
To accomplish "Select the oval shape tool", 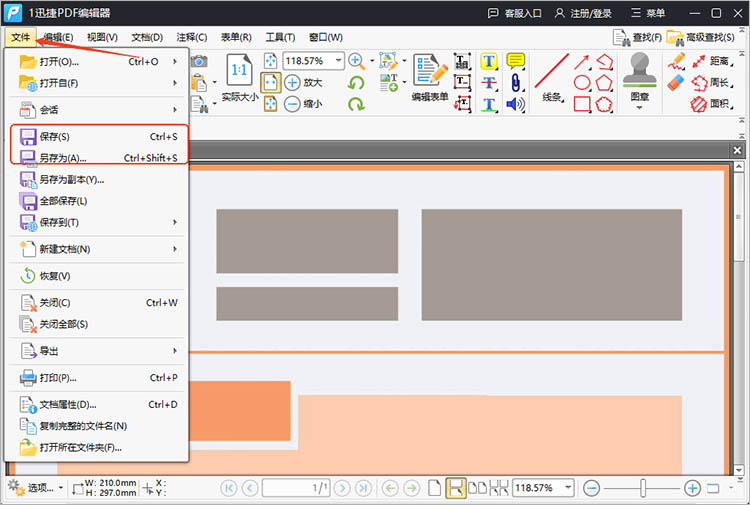I will (x=582, y=83).
